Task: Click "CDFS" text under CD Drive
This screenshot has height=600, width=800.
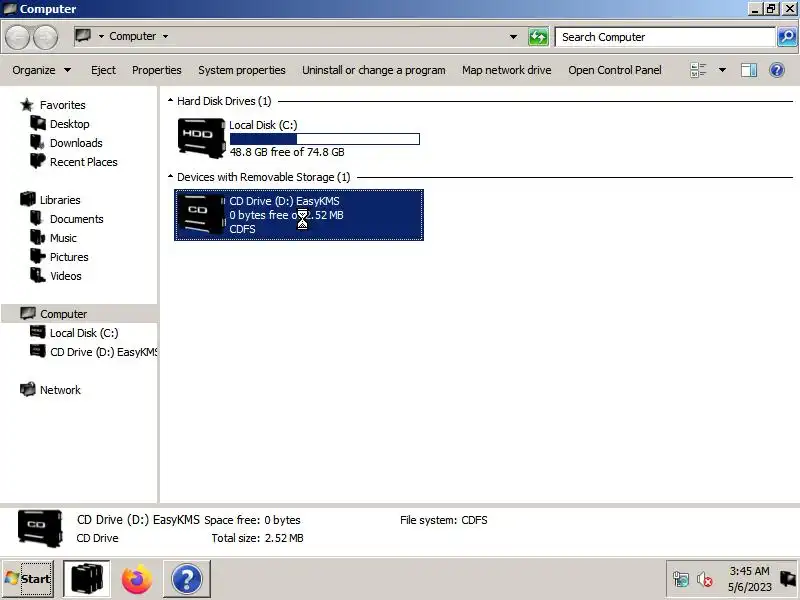Action: (x=242, y=229)
